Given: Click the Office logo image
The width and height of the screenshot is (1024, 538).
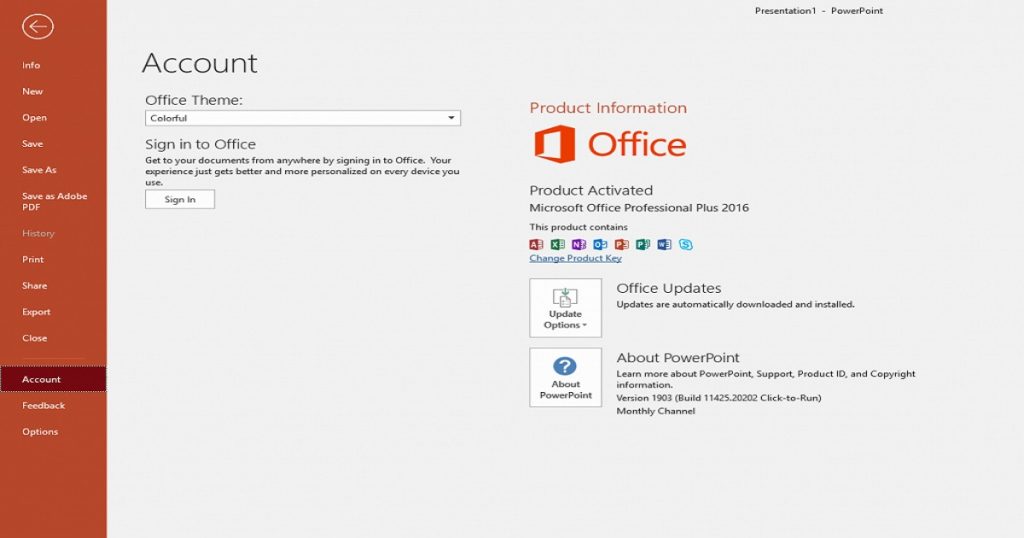Looking at the screenshot, I should pos(610,144).
